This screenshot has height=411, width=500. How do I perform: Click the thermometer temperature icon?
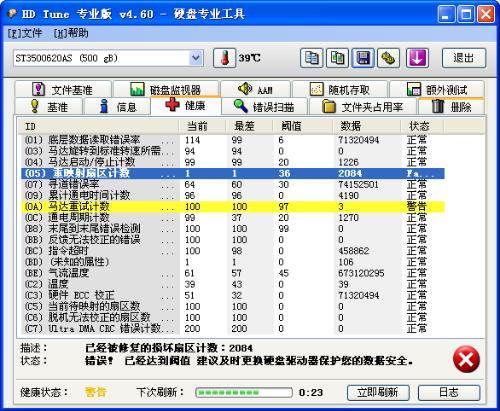(225, 58)
